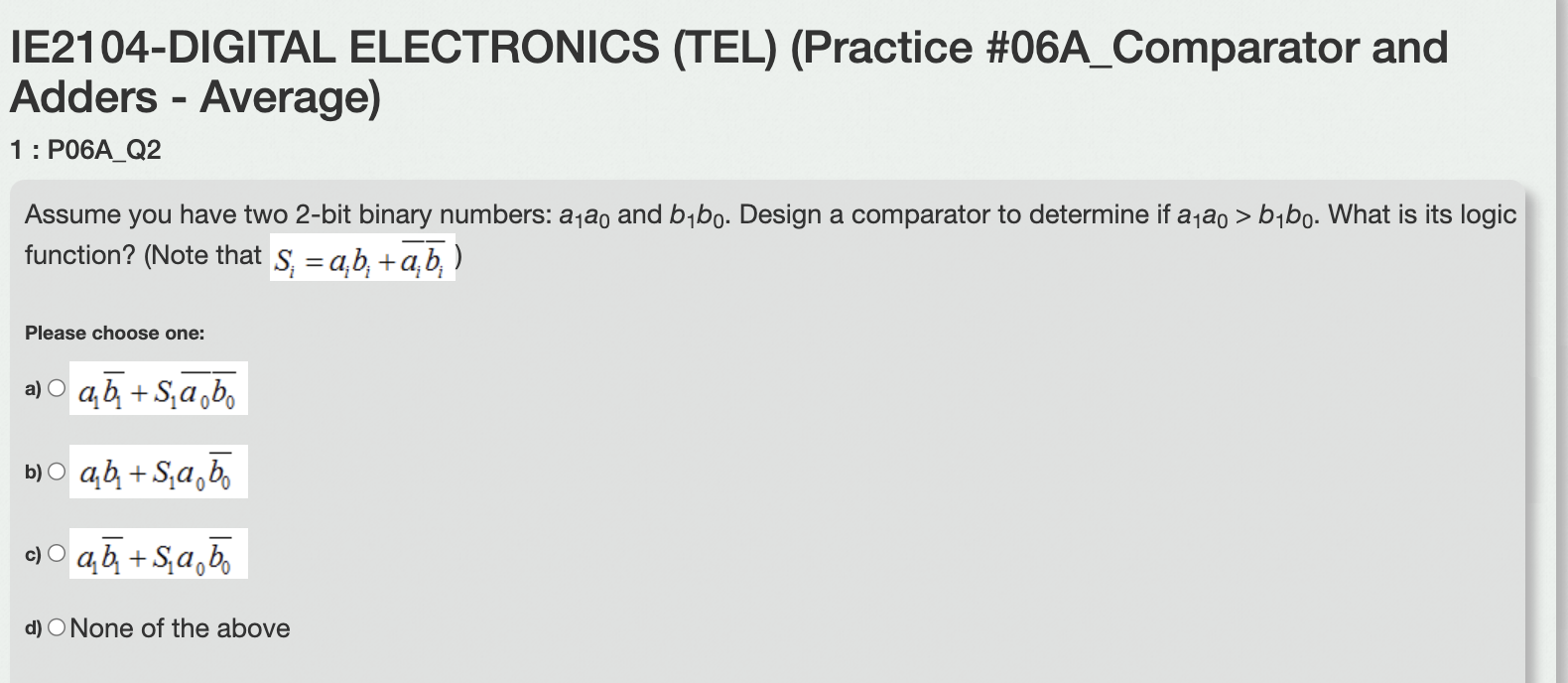Click the option label 'b)'
Screen dimensions: 1568x683
pyautogui.click(x=33, y=471)
